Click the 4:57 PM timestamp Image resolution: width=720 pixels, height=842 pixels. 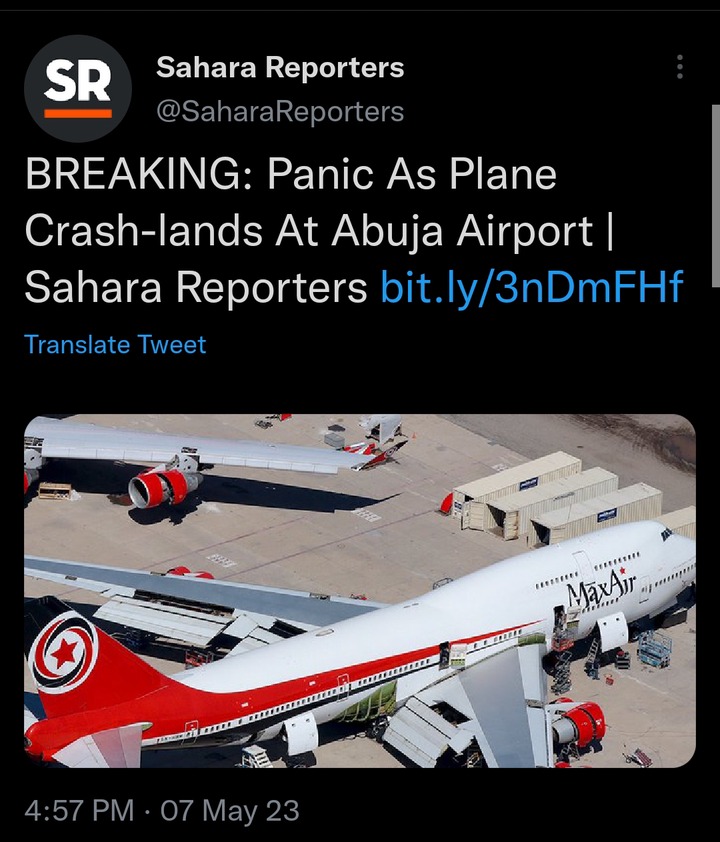click(x=79, y=810)
